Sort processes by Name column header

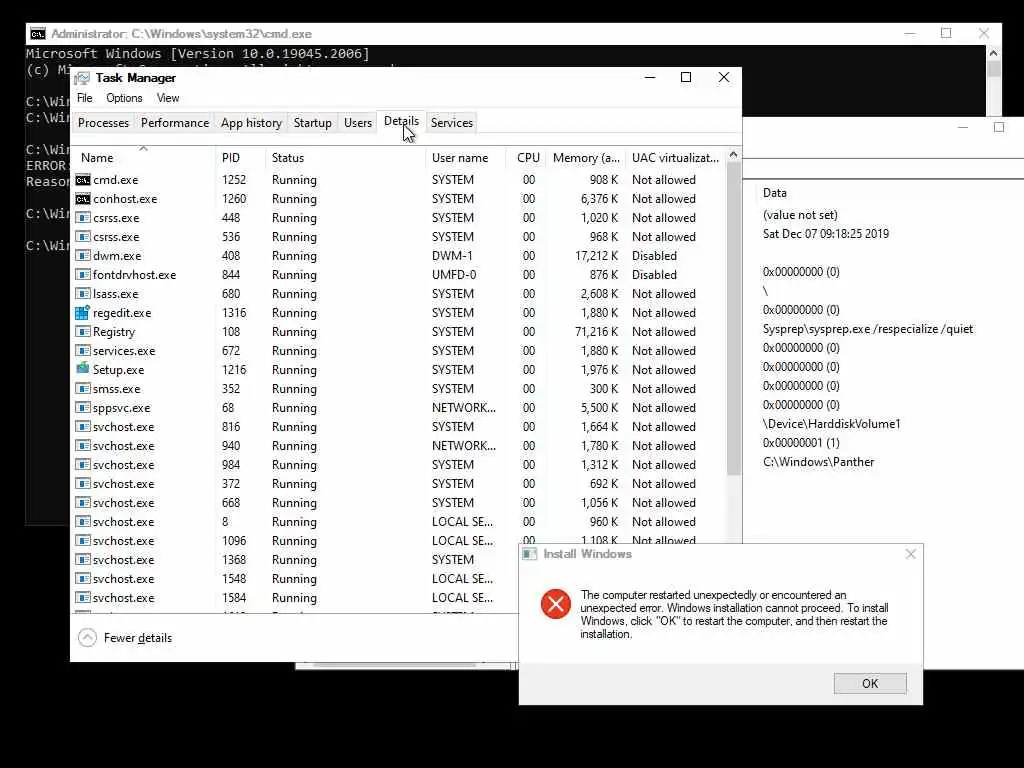pyautogui.click(x=143, y=157)
